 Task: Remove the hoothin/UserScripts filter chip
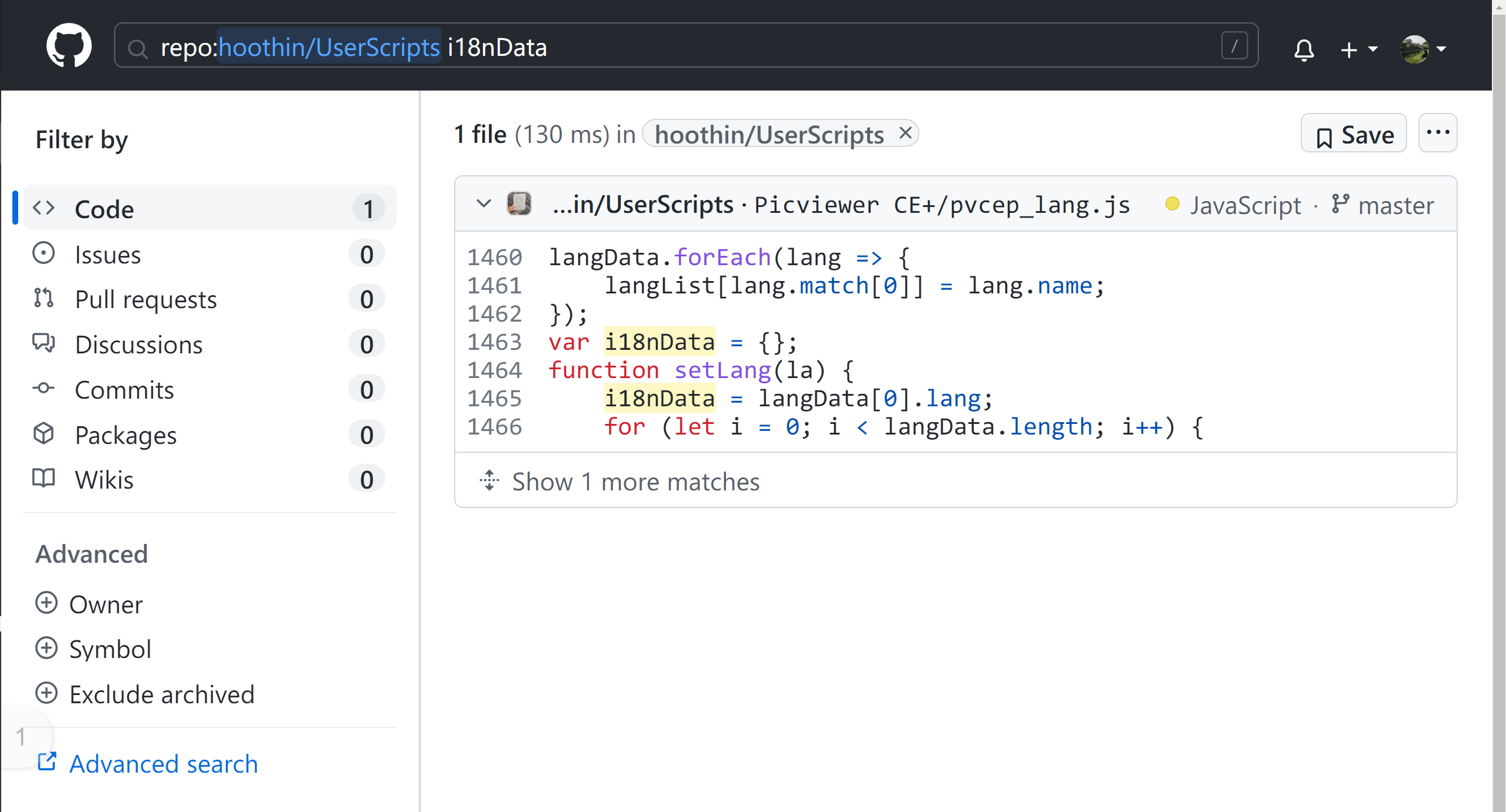click(905, 132)
